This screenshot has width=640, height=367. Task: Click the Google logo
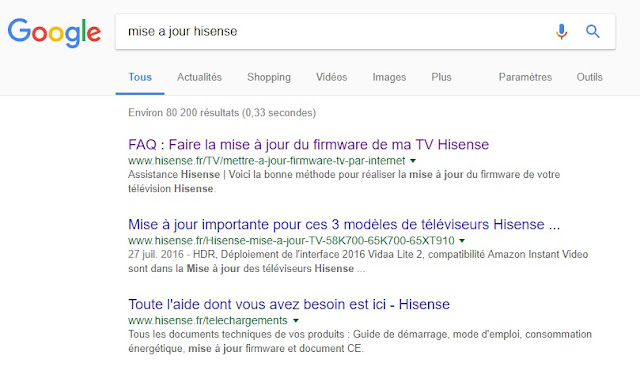54,32
